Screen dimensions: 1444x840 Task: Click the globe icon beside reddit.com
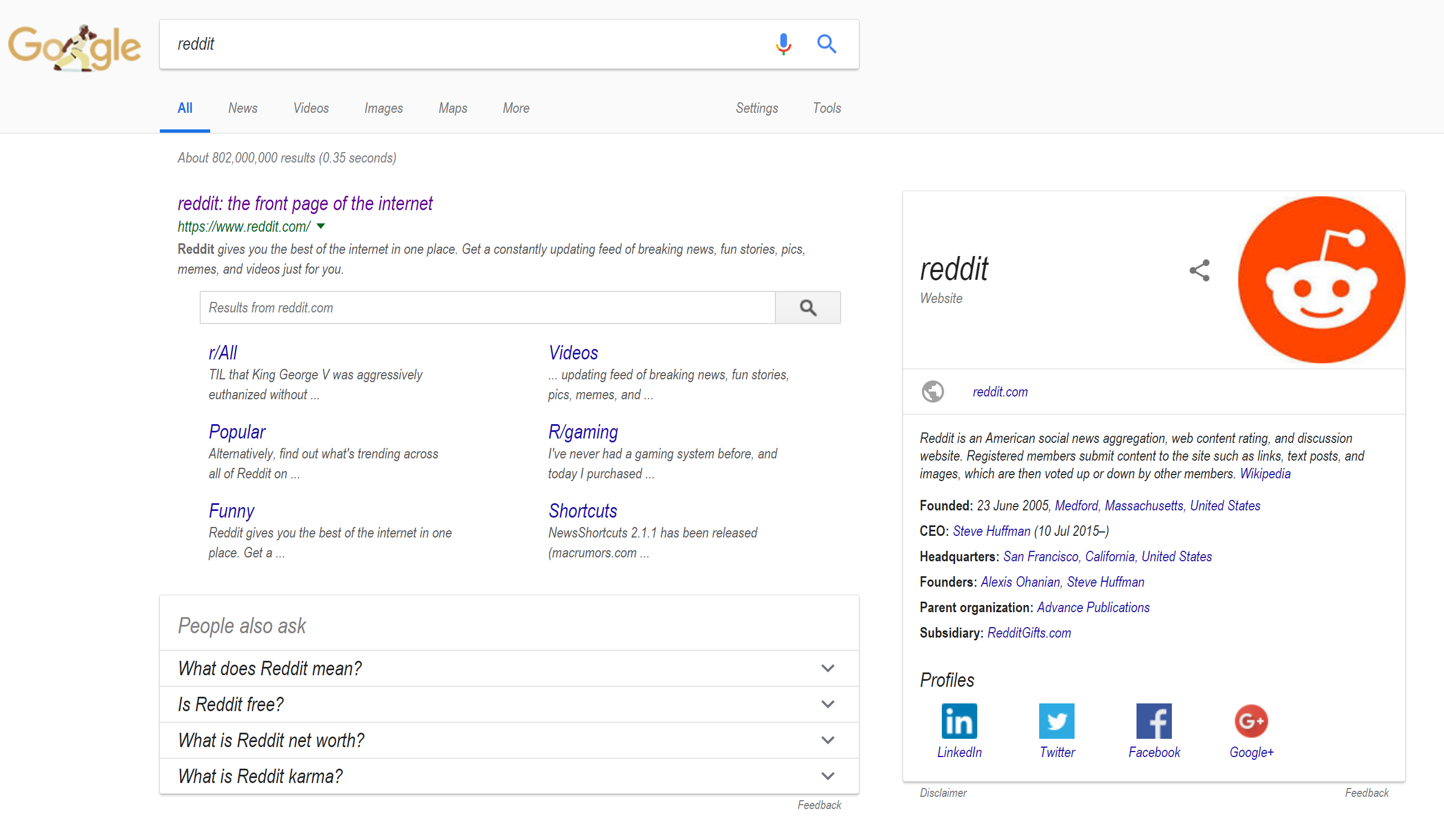932,392
